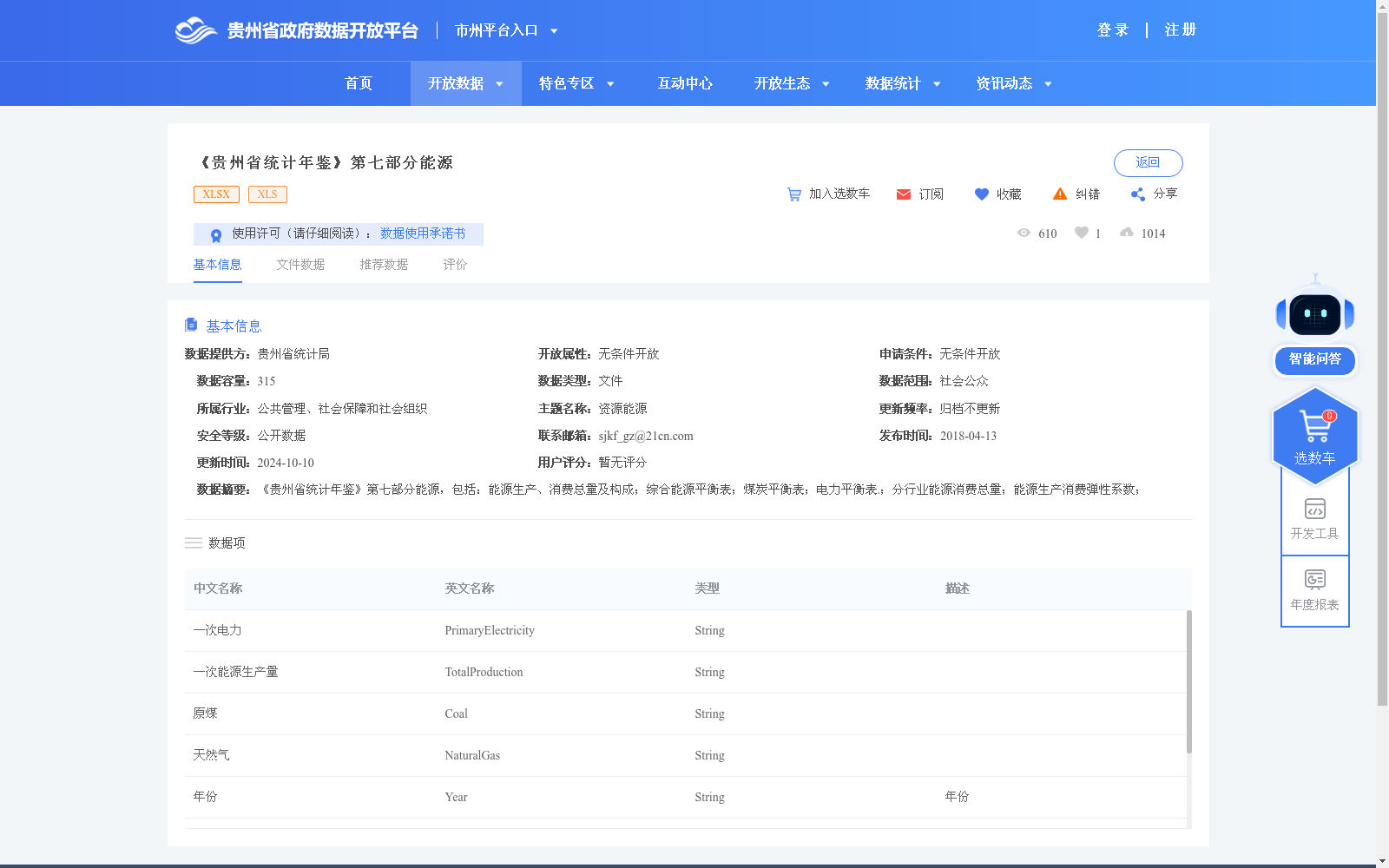1389x868 pixels.
Task: Open the 开发工具 developer tools panel
Action: pyautogui.click(x=1315, y=517)
